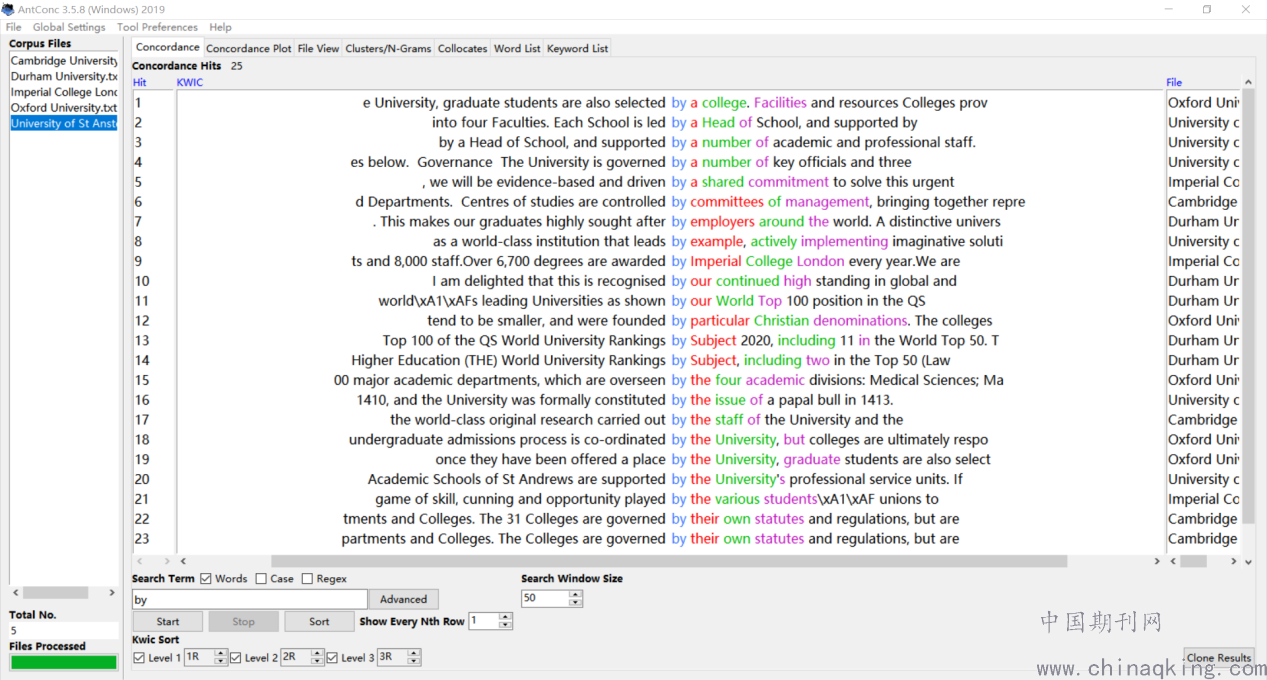Click the results scrollbar up arrow
Screen dimensions: 1267x680
[x=1247, y=82]
